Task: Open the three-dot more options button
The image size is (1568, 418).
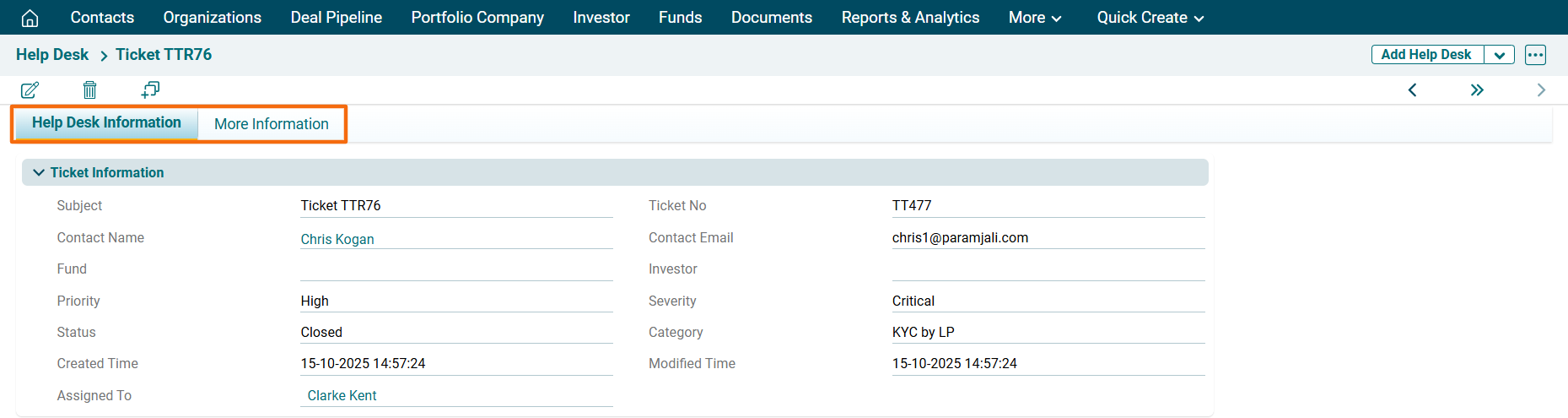Action: tap(1535, 55)
